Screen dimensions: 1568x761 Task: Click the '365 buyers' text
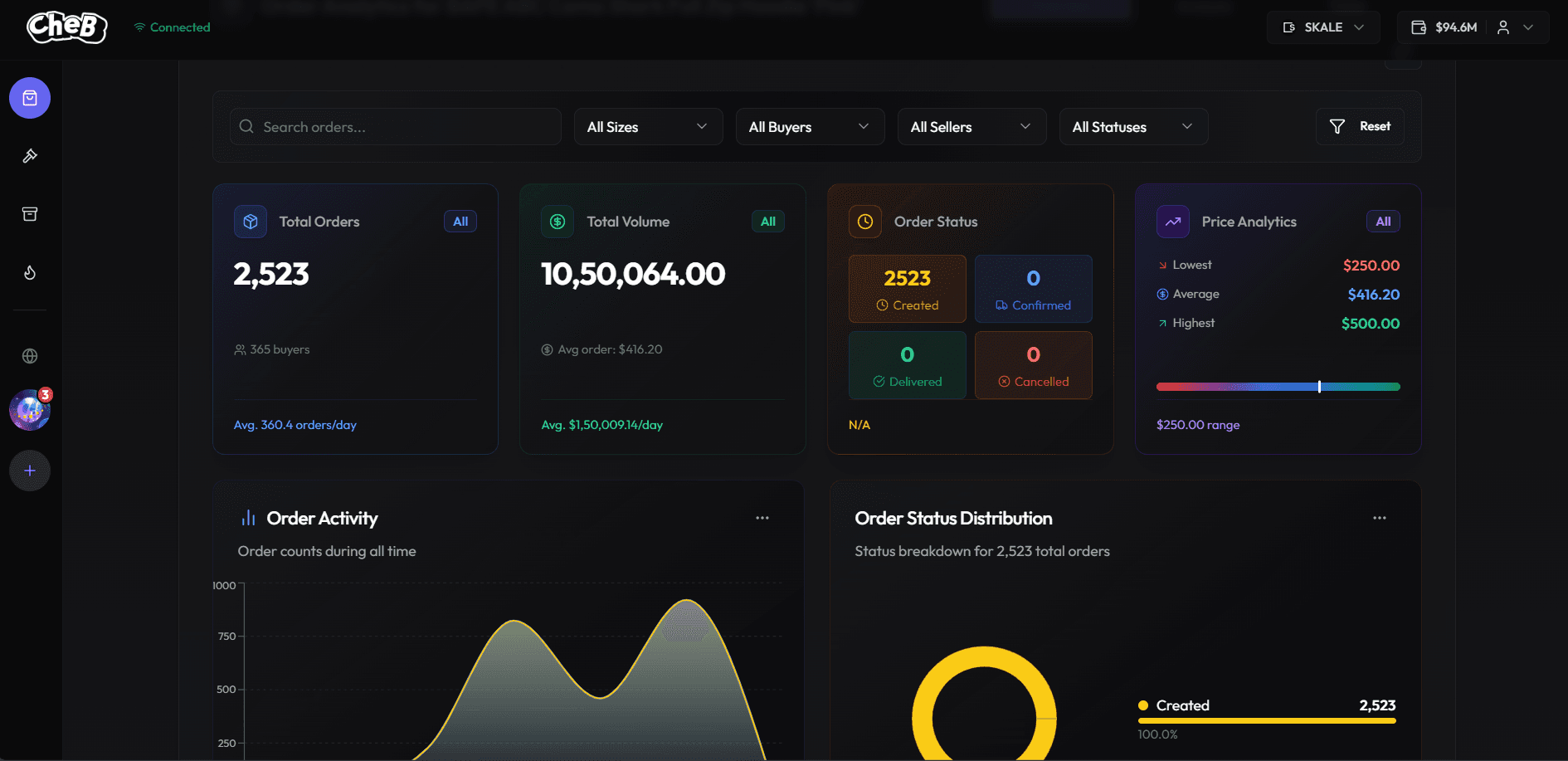click(280, 349)
